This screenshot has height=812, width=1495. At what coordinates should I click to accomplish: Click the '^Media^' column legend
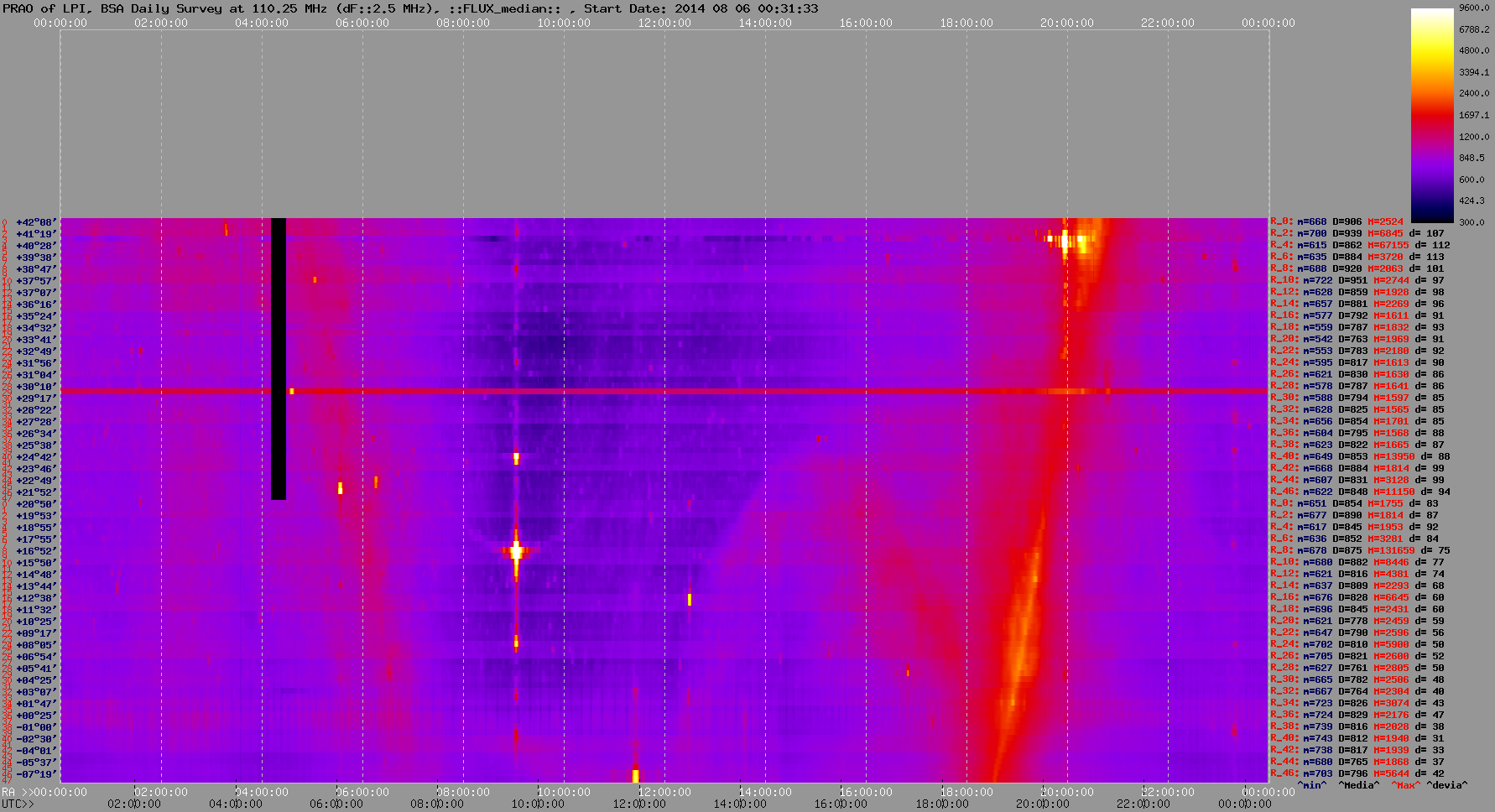point(1358,785)
